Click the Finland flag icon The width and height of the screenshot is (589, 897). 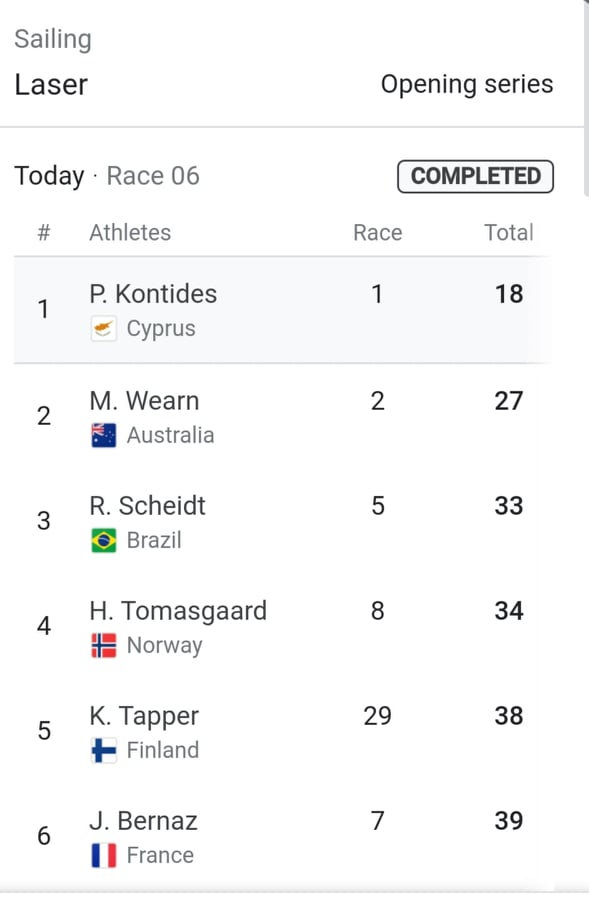(104, 751)
